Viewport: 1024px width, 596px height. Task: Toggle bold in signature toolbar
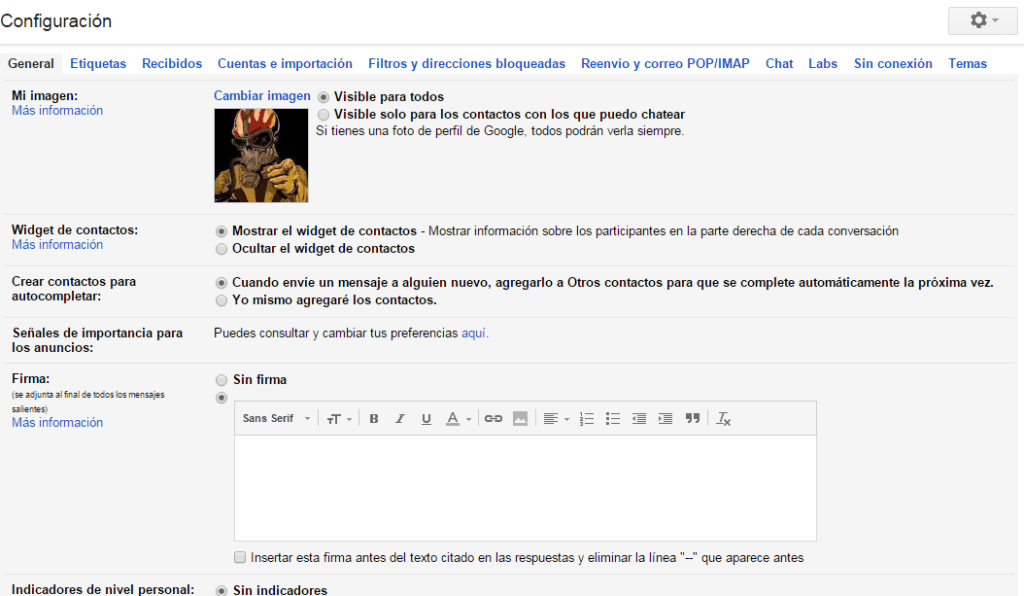[x=374, y=419]
